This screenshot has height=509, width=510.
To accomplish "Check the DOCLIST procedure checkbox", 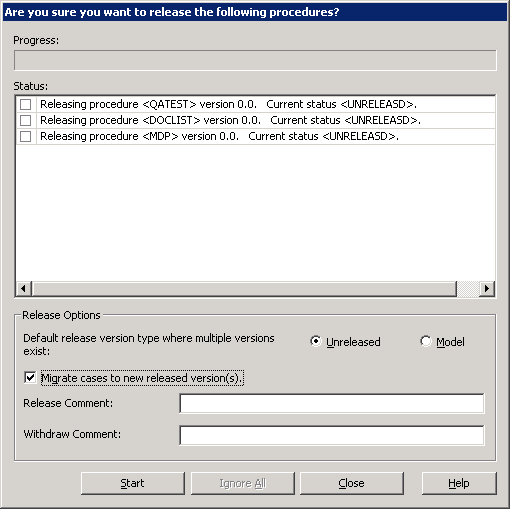I will pyautogui.click(x=25, y=120).
